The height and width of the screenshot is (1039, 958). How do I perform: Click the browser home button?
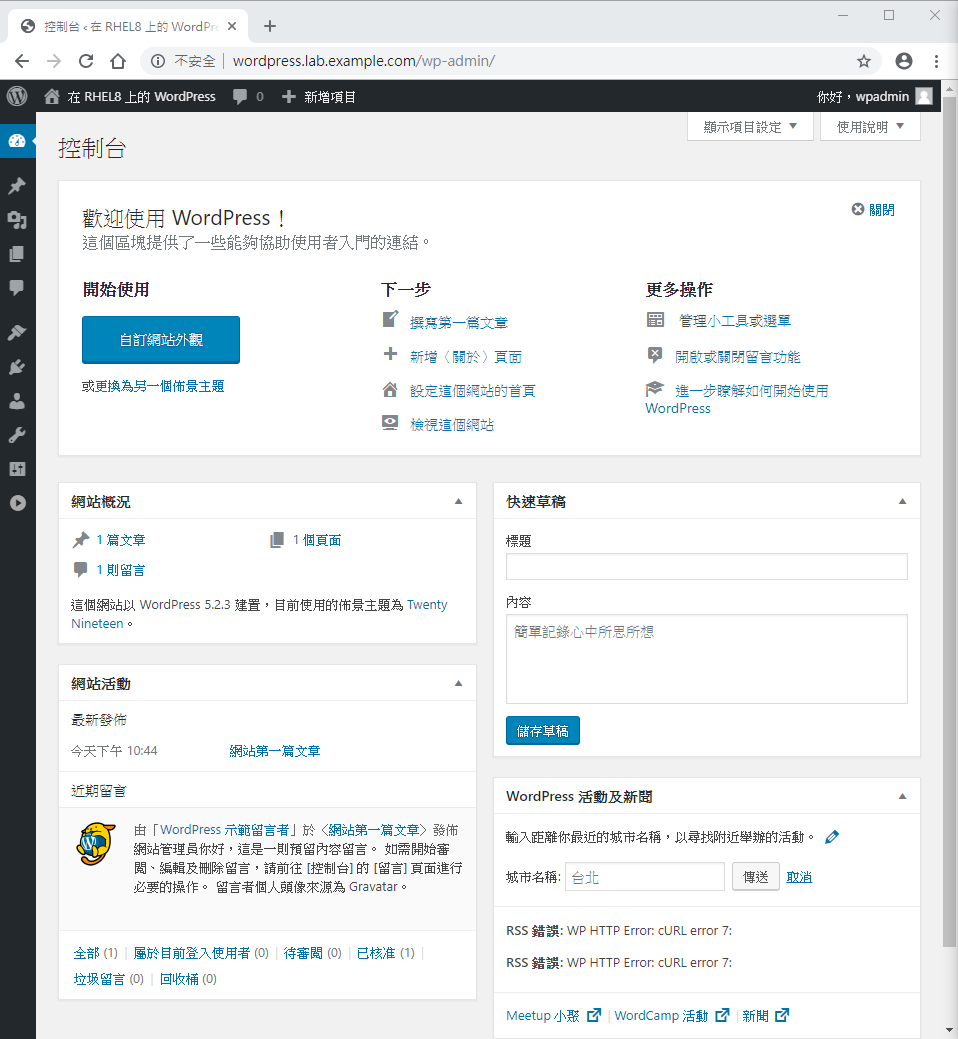[118, 61]
